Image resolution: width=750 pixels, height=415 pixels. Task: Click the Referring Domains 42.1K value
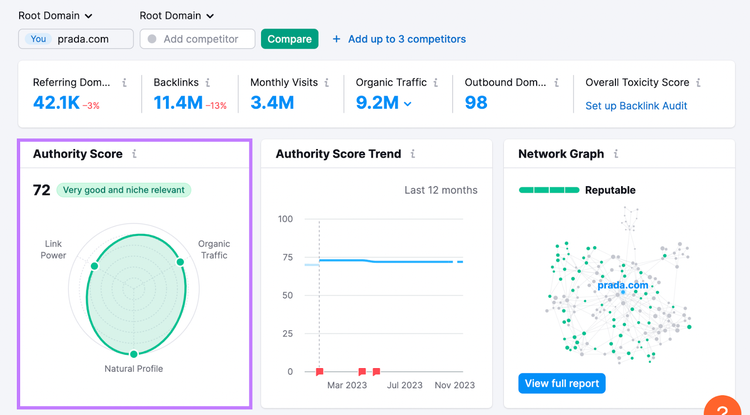click(56, 103)
